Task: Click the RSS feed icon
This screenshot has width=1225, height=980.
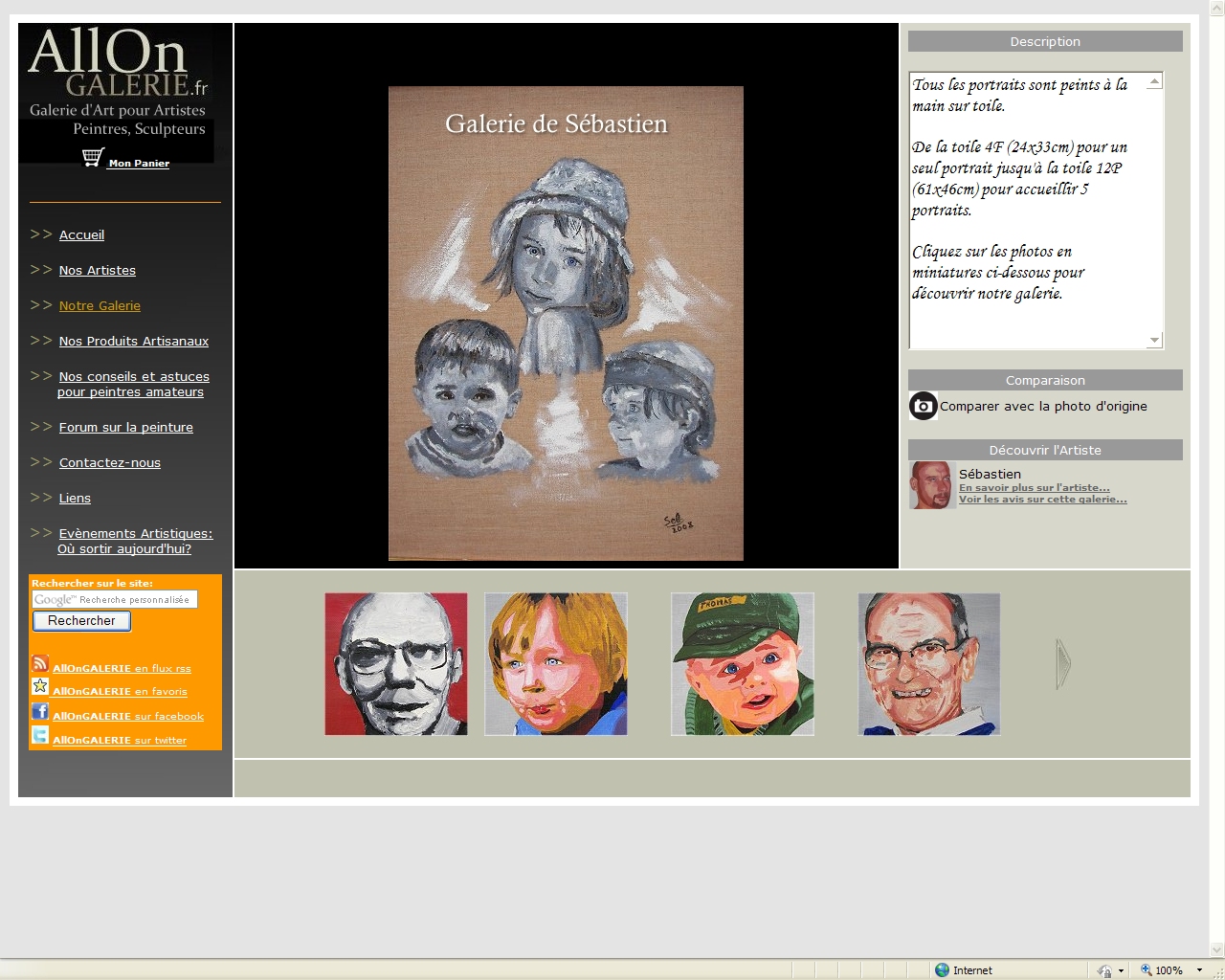Action: [40, 663]
